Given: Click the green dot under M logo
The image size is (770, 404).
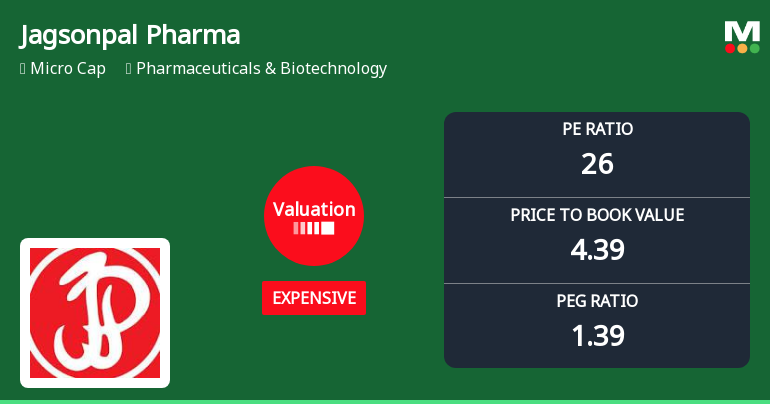Looking at the screenshot, I should click(755, 48).
